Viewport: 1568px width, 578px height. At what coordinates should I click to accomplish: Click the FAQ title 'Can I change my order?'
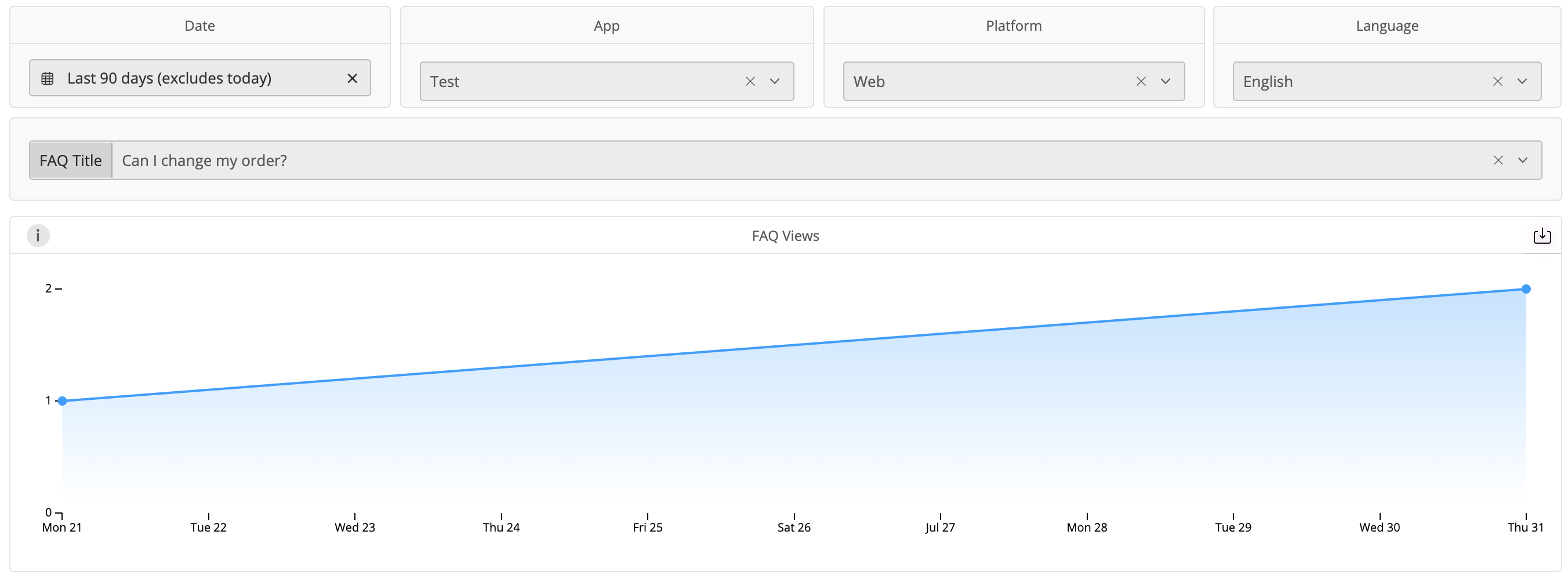[x=205, y=161]
